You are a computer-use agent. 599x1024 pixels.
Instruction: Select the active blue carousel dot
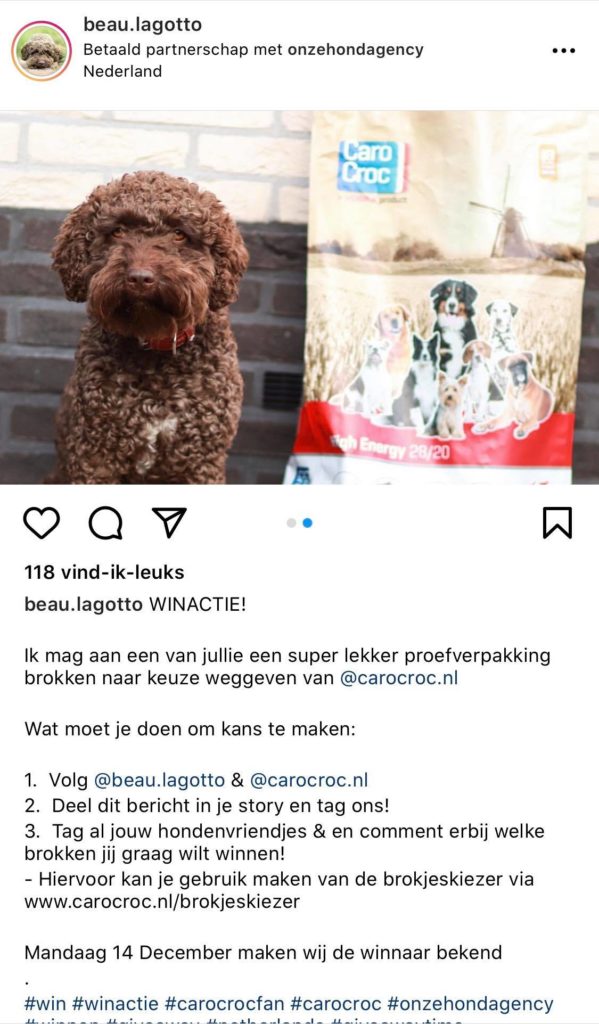coord(308,522)
